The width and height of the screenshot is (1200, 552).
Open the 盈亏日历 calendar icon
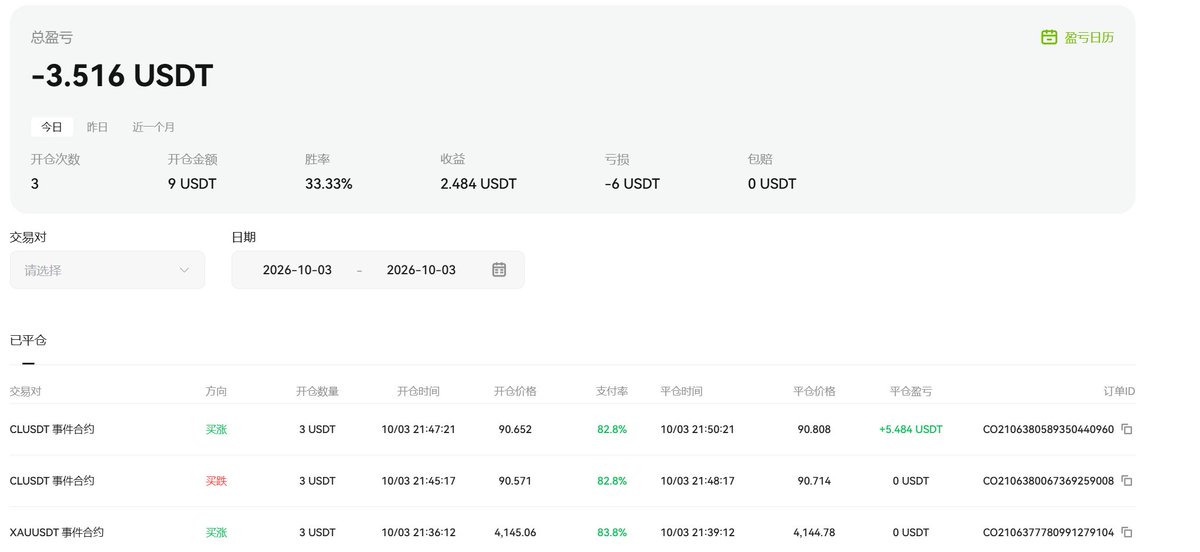[1049, 37]
